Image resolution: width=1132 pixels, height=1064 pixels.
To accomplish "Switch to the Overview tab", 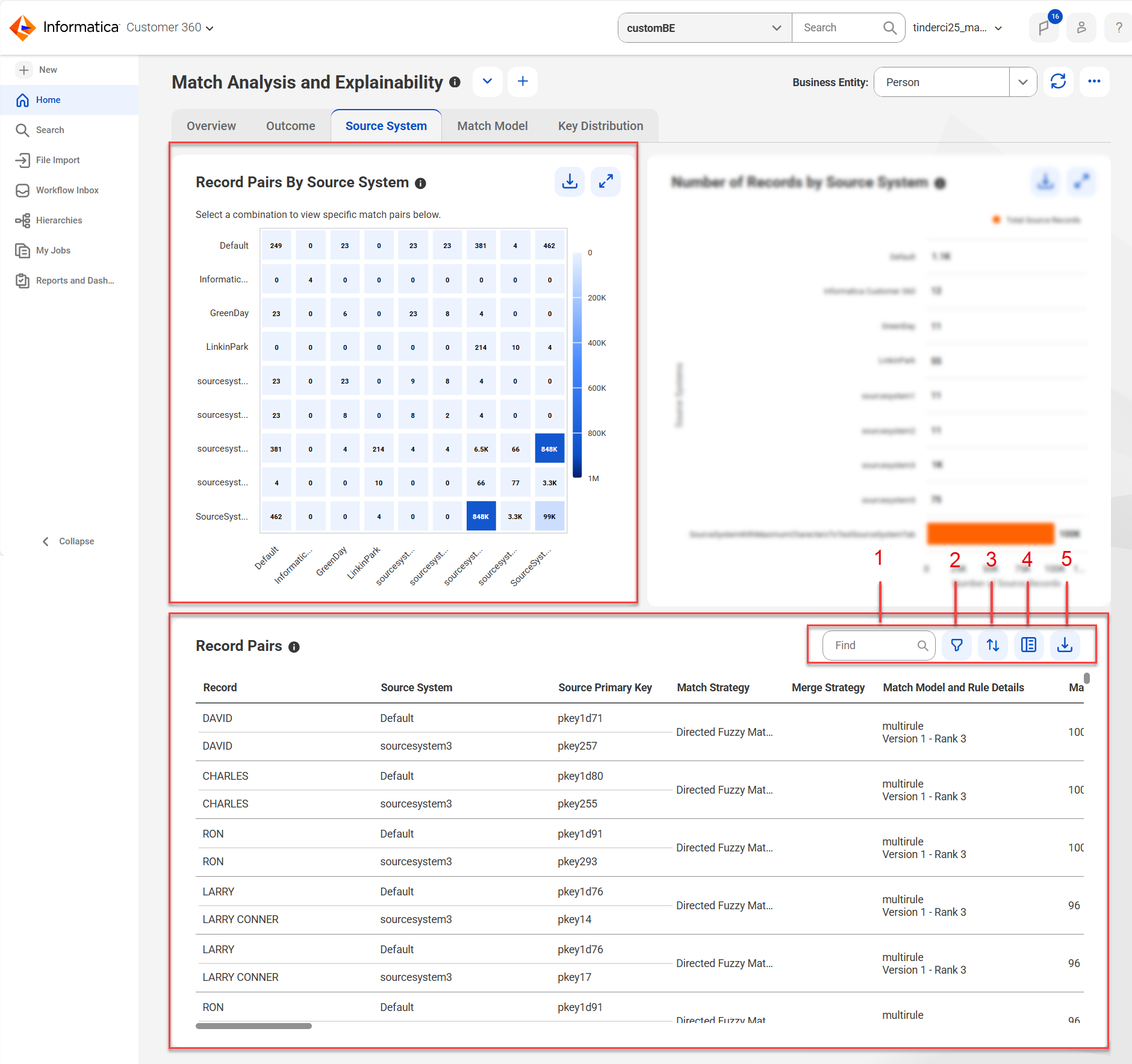I will [x=211, y=126].
